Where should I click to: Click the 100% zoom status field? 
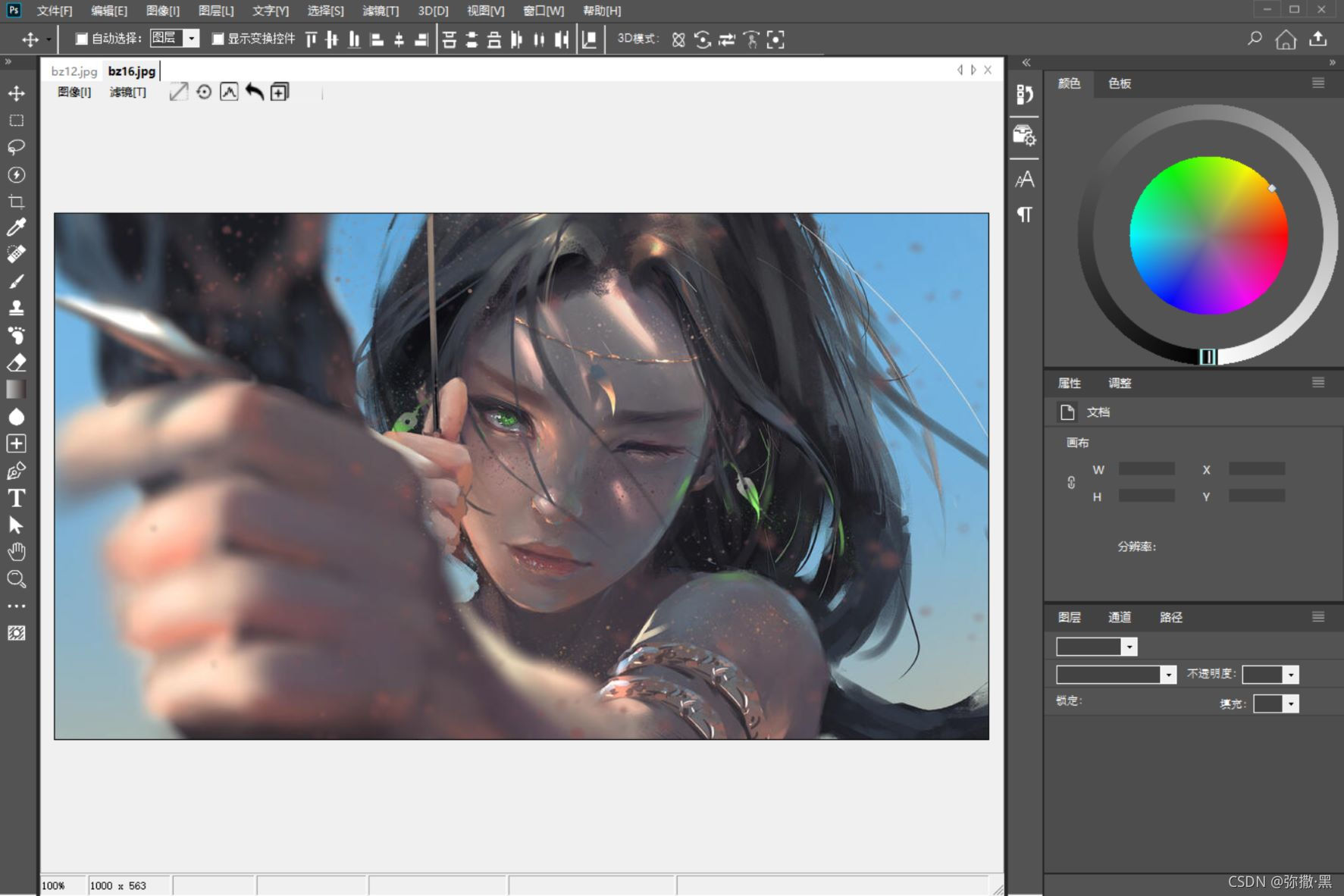tap(62, 885)
